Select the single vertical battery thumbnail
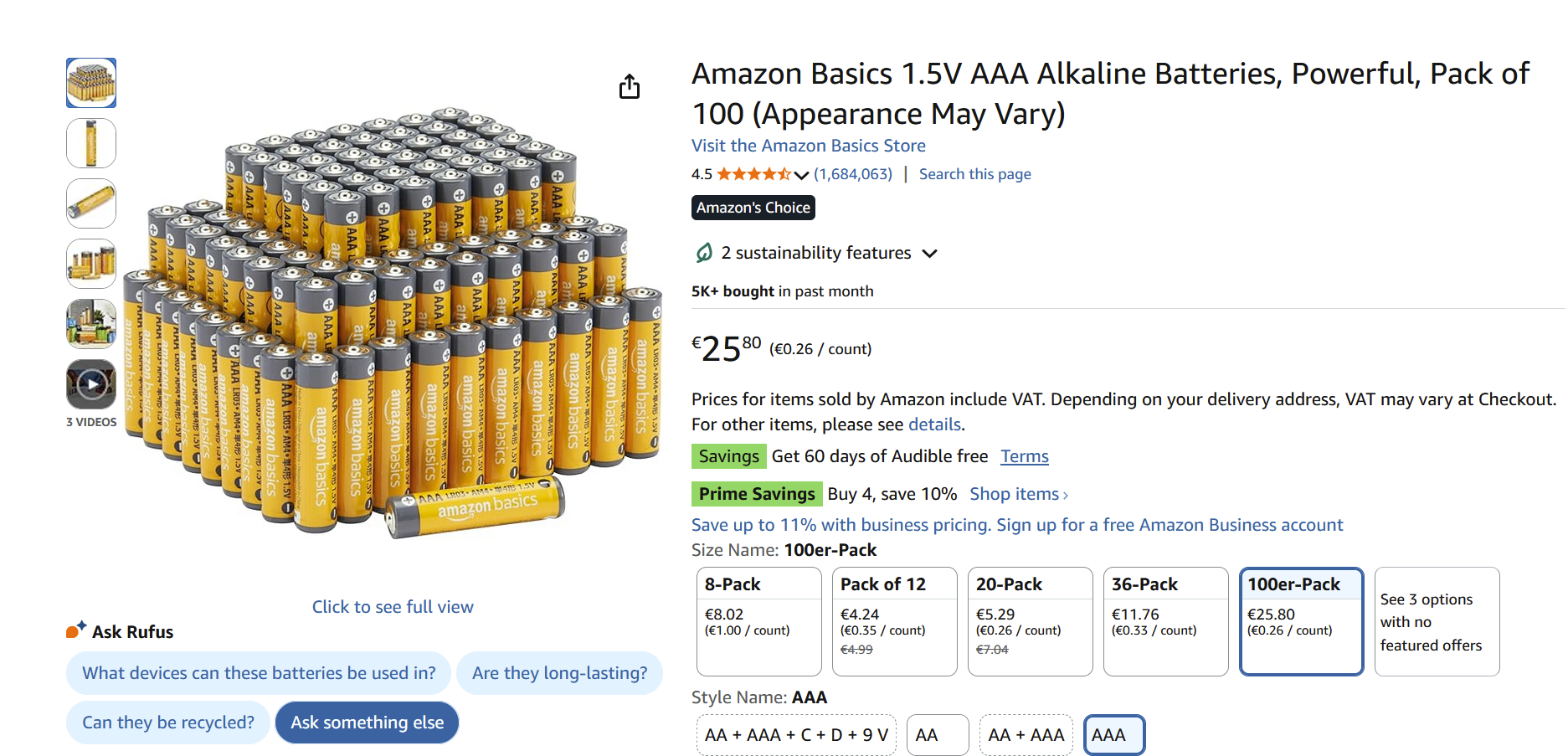Viewport: 1568px width, 756px height. 91,143
